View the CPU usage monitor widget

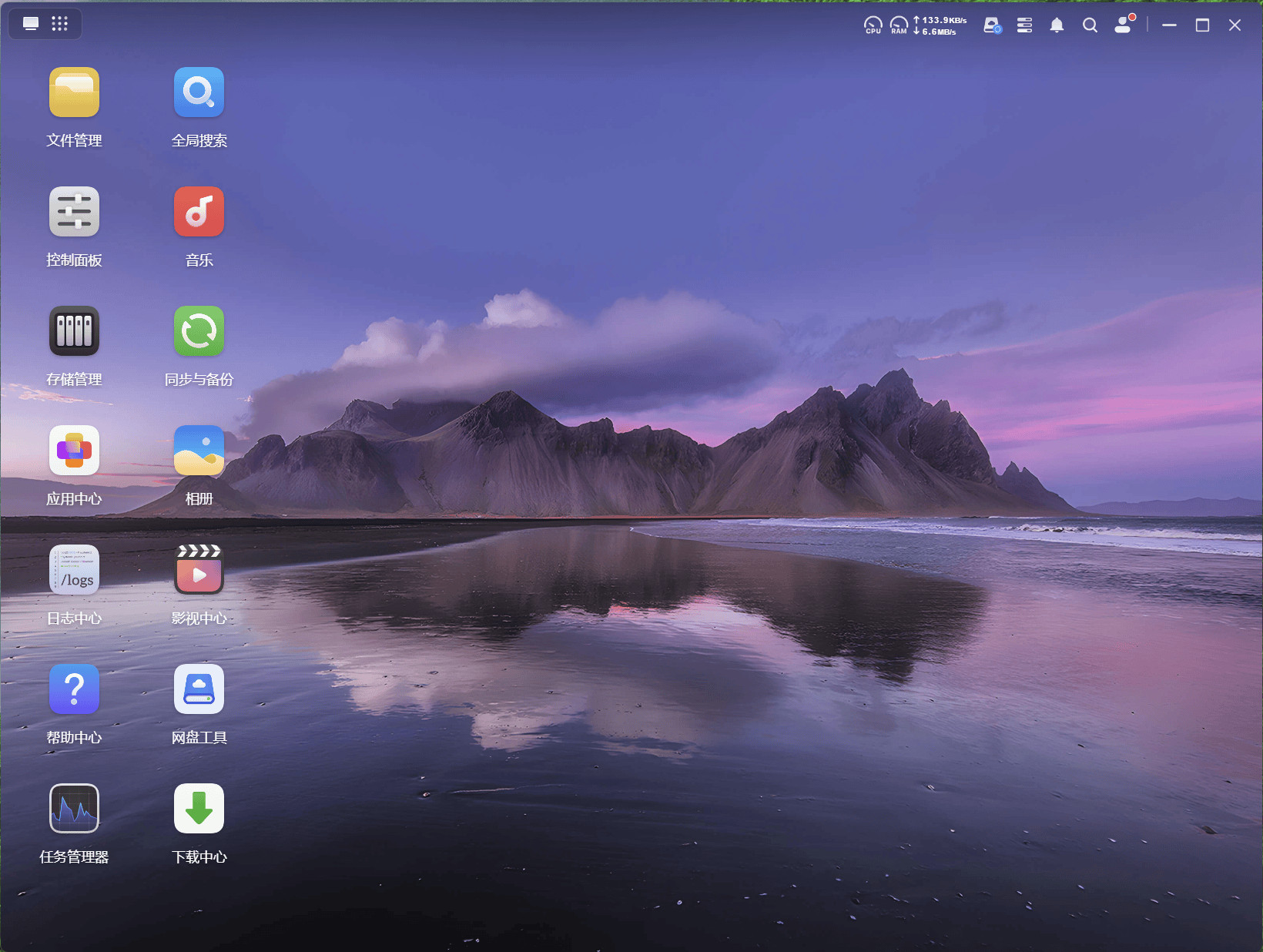pos(873,25)
